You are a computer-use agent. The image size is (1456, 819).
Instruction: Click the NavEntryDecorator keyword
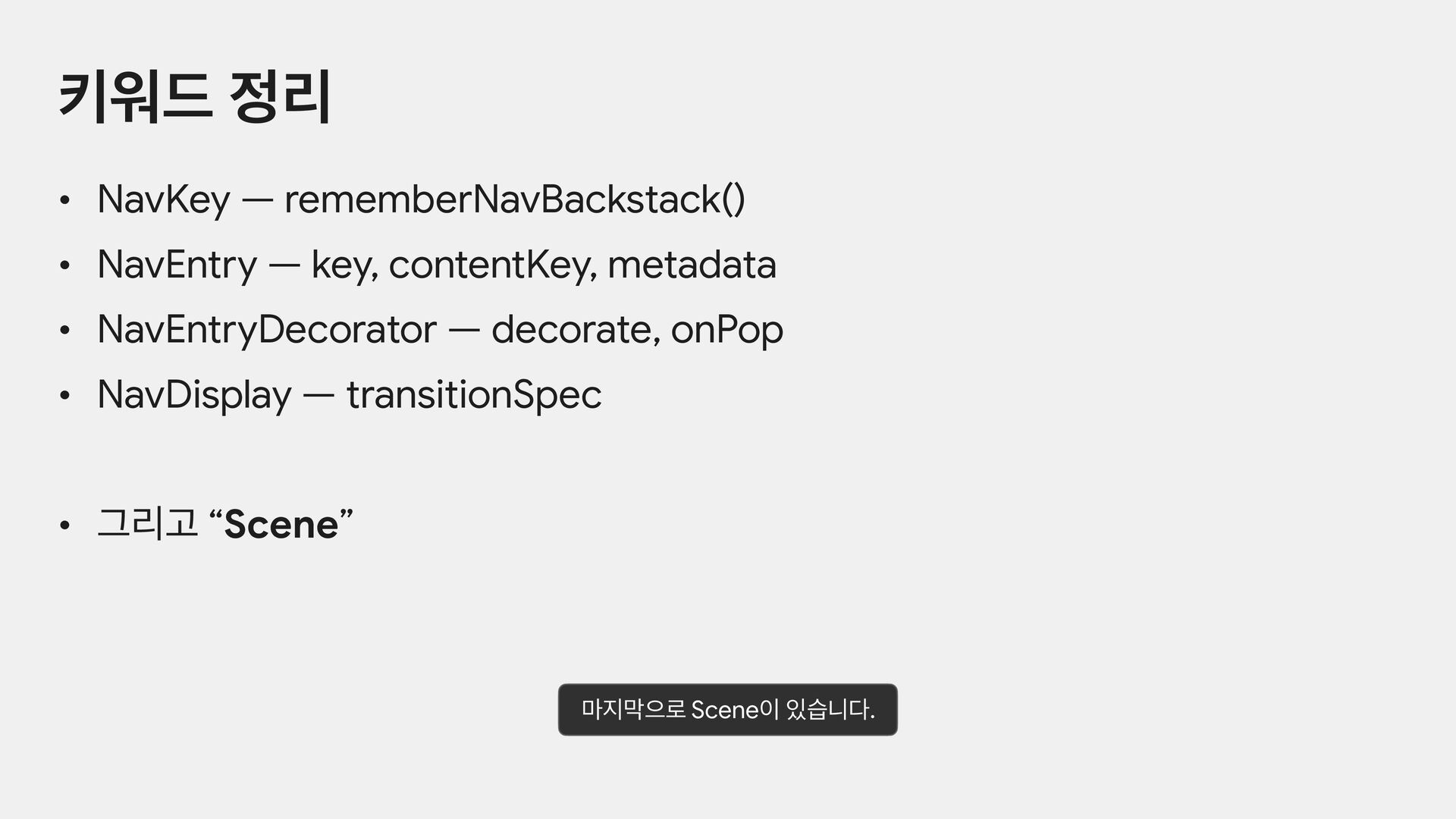[x=266, y=330]
